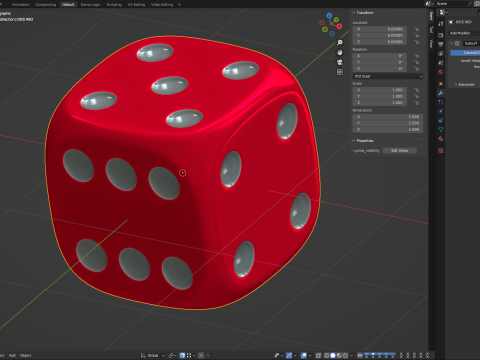Viewport: 480px width, 360px height.
Task: Switch to the Compositing workspace tab
Action: (x=46, y=4)
